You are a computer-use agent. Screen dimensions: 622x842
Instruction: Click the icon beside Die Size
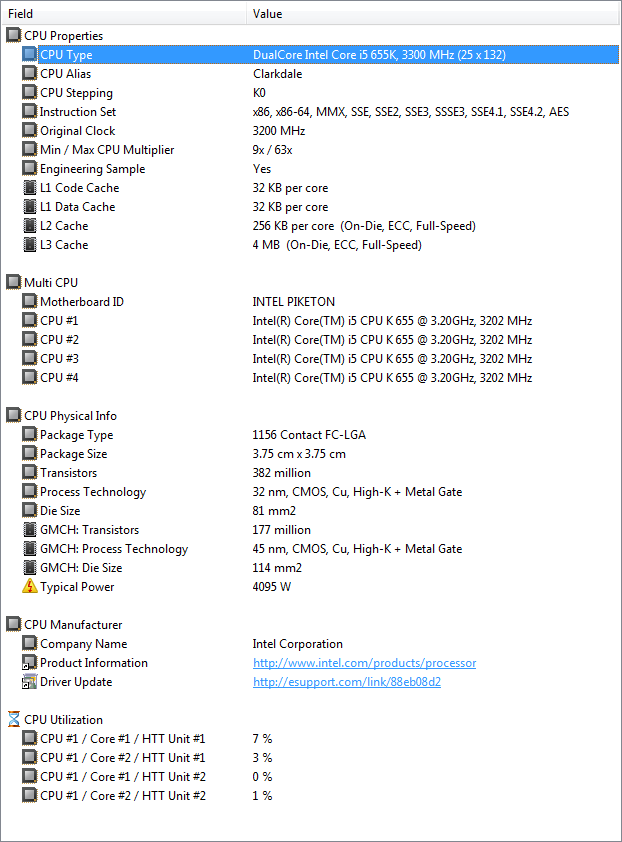[x=30, y=510]
